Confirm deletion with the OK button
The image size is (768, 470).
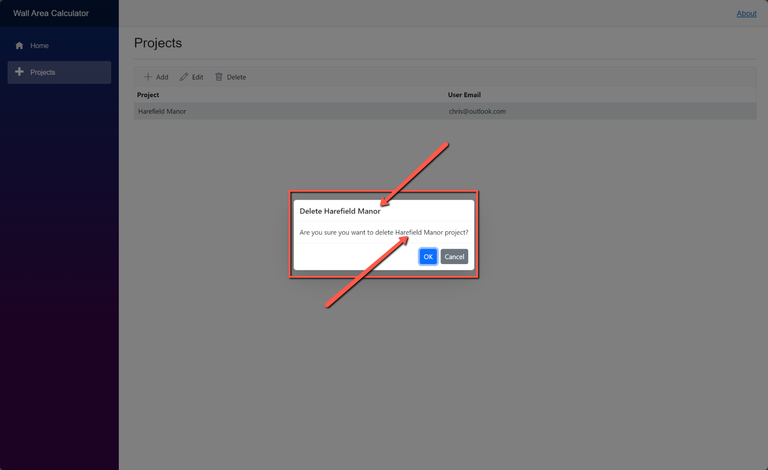click(x=428, y=257)
